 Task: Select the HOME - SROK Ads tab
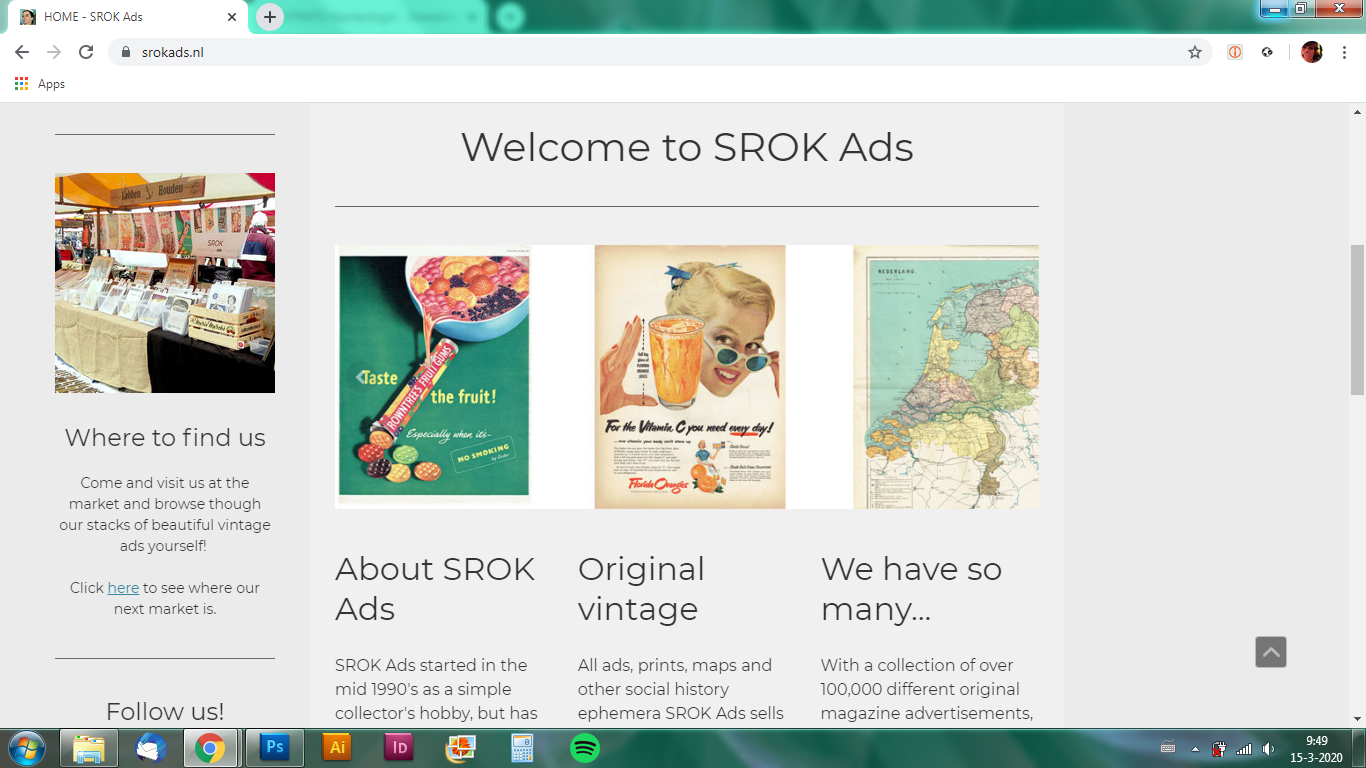[x=127, y=17]
